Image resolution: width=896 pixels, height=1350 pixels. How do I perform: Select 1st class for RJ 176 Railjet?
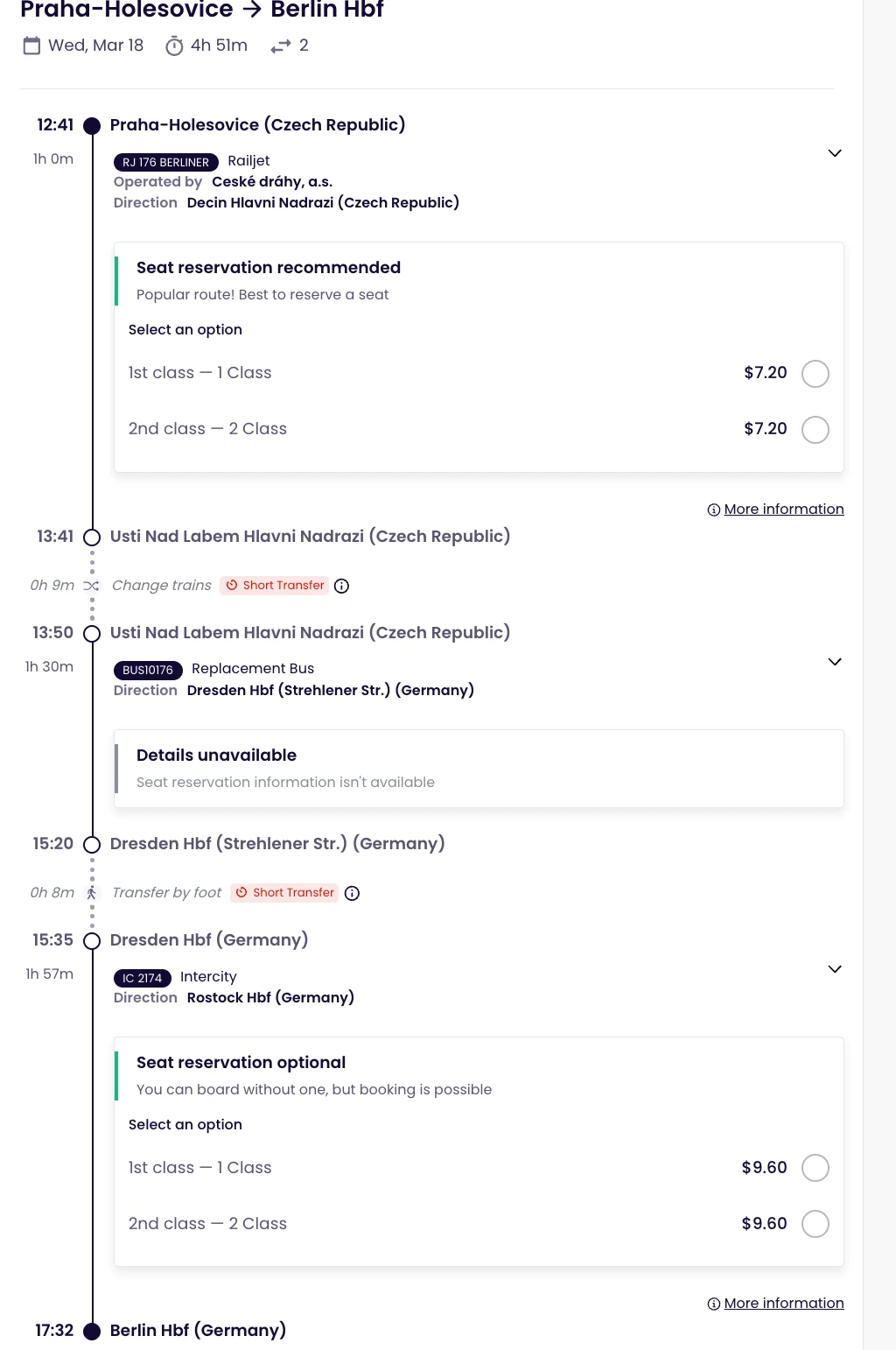click(815, 374)
